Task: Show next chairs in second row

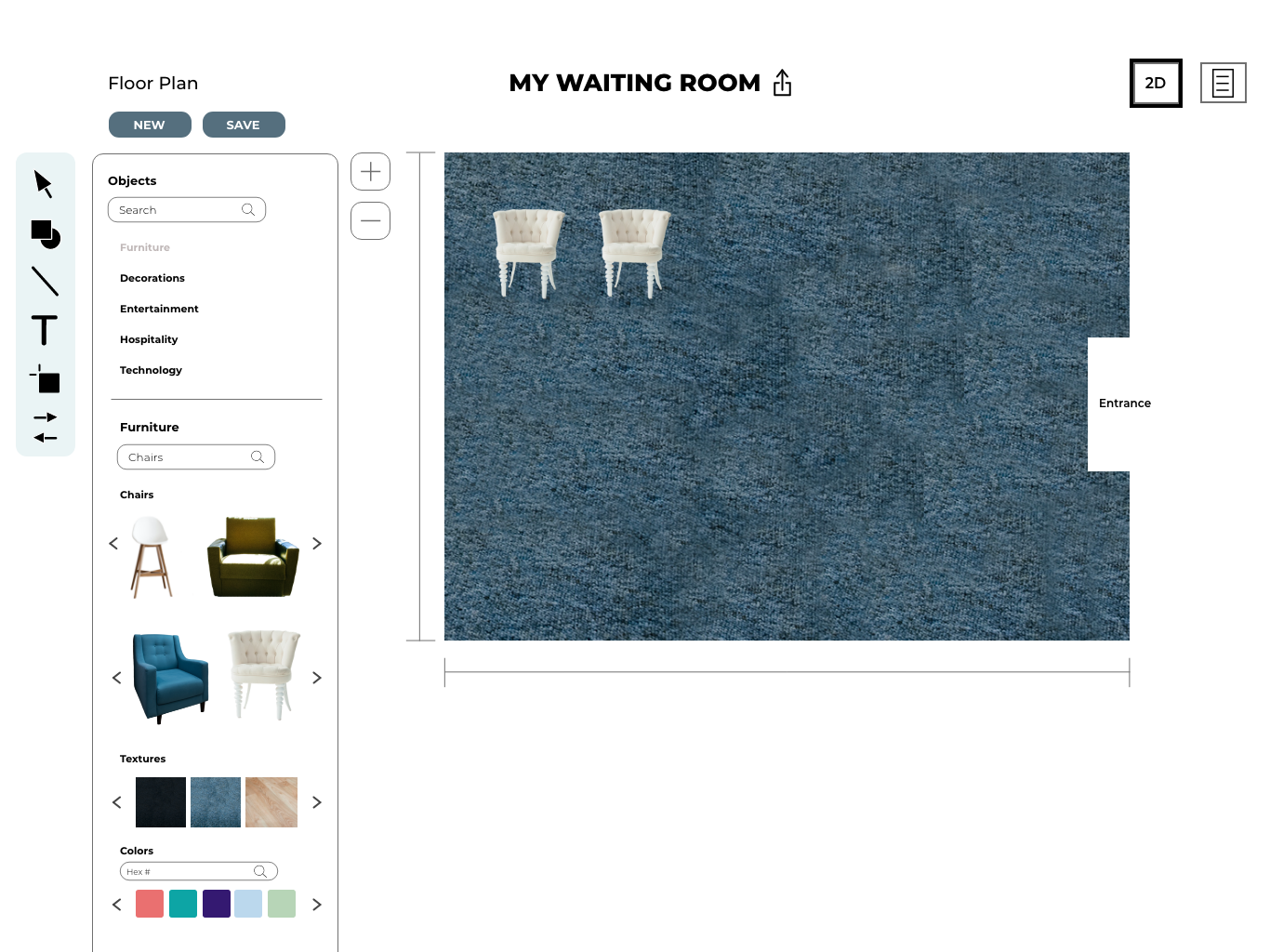Action: [317, 678]
